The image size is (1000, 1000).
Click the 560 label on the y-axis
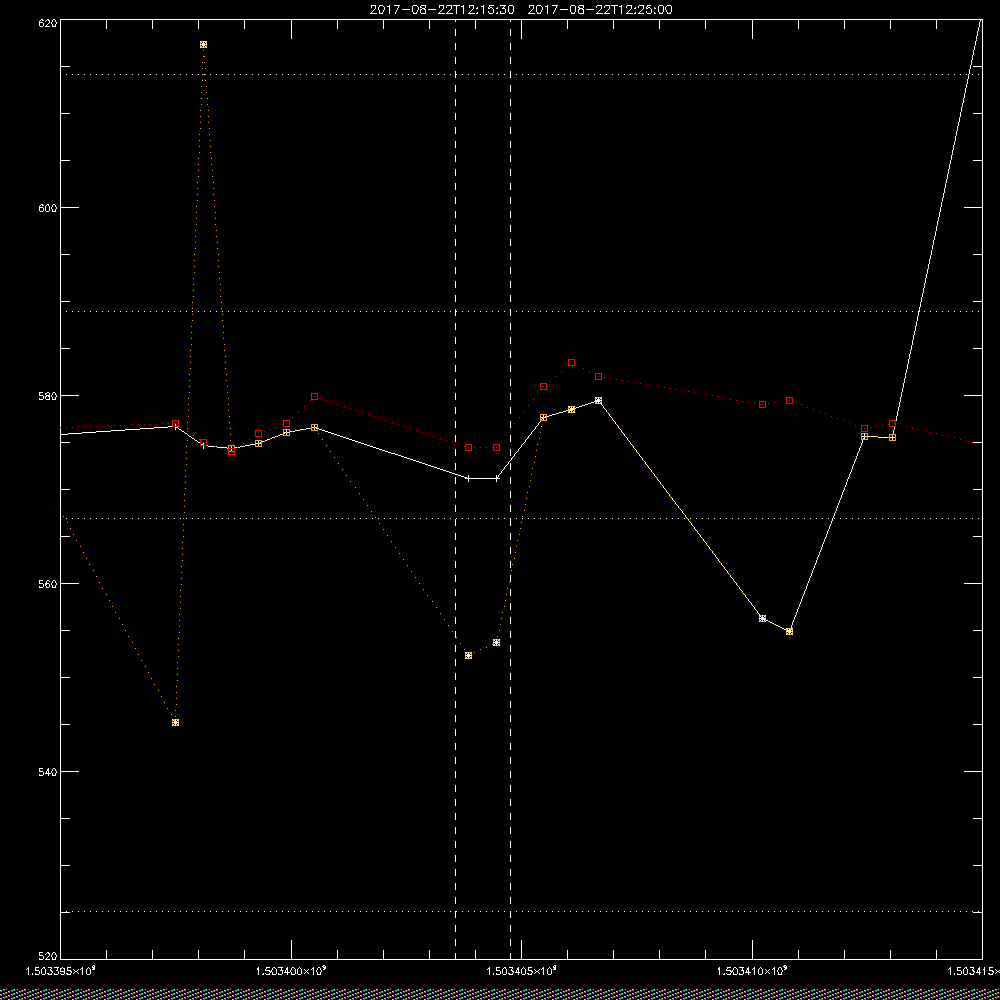(47, 584)
